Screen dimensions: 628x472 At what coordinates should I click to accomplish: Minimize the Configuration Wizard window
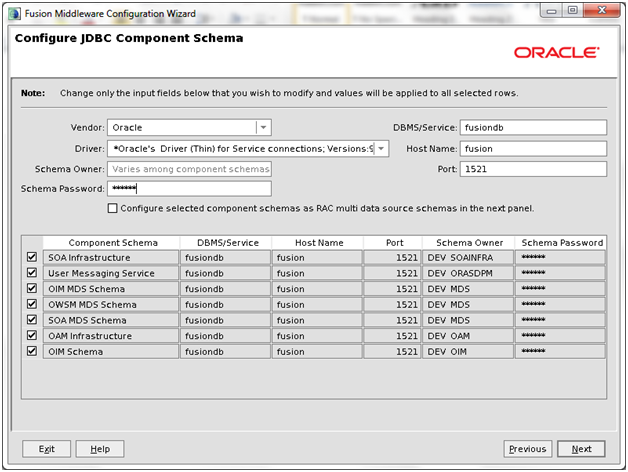pos(552,11)
